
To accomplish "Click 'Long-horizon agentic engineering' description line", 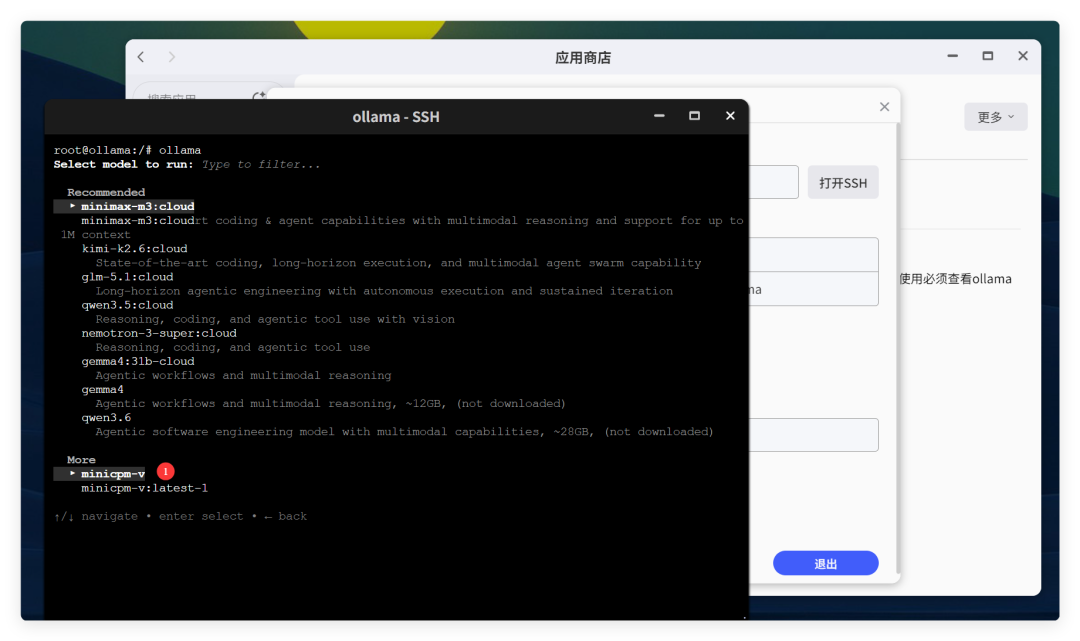I will 384,291.
